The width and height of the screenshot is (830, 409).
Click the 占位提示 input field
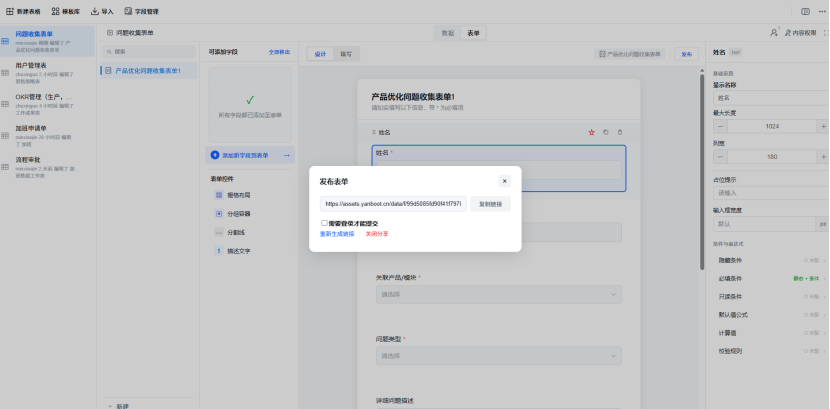pyautogui.click(x=771, y=193)
